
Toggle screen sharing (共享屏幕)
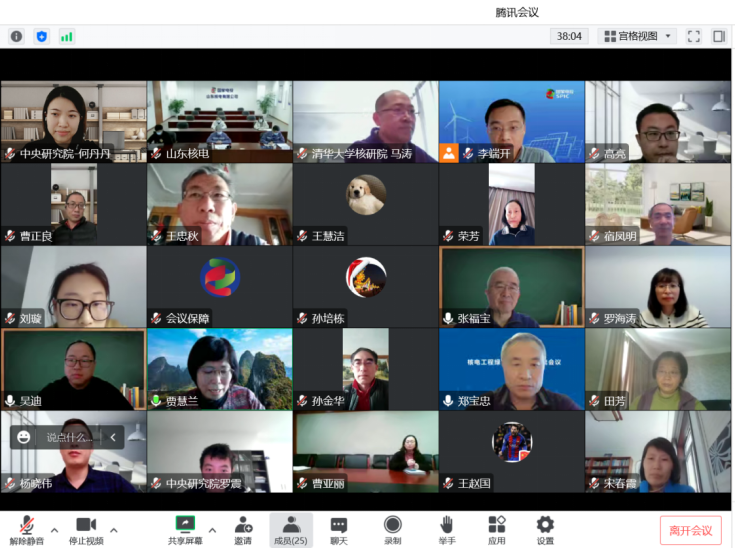185,529
